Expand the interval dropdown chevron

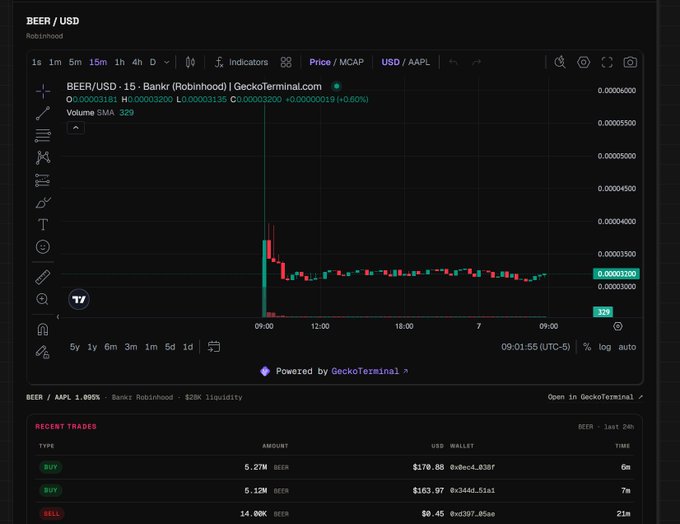(x=167, y=62)
